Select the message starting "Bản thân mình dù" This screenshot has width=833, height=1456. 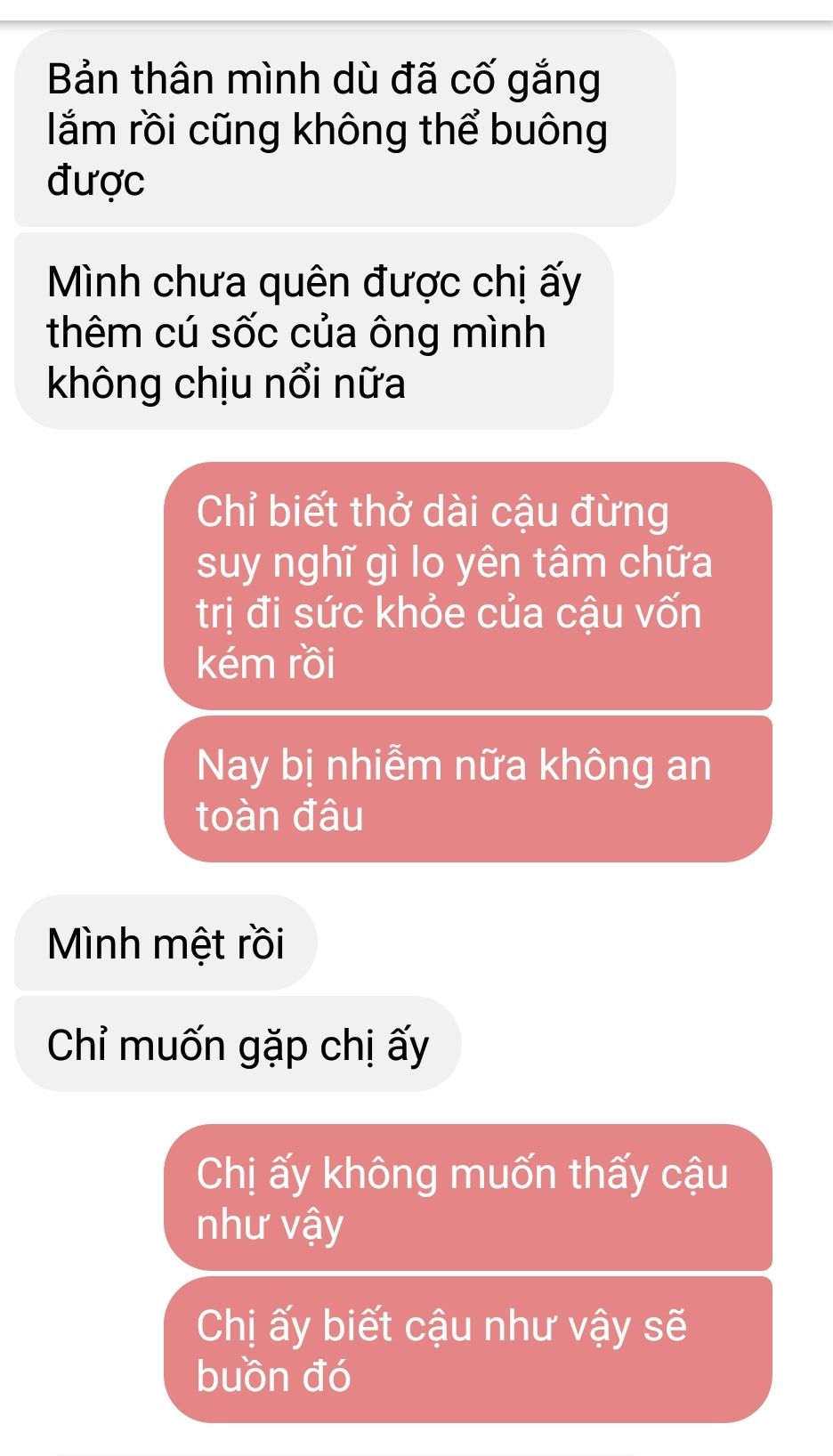tap(345, 128)
